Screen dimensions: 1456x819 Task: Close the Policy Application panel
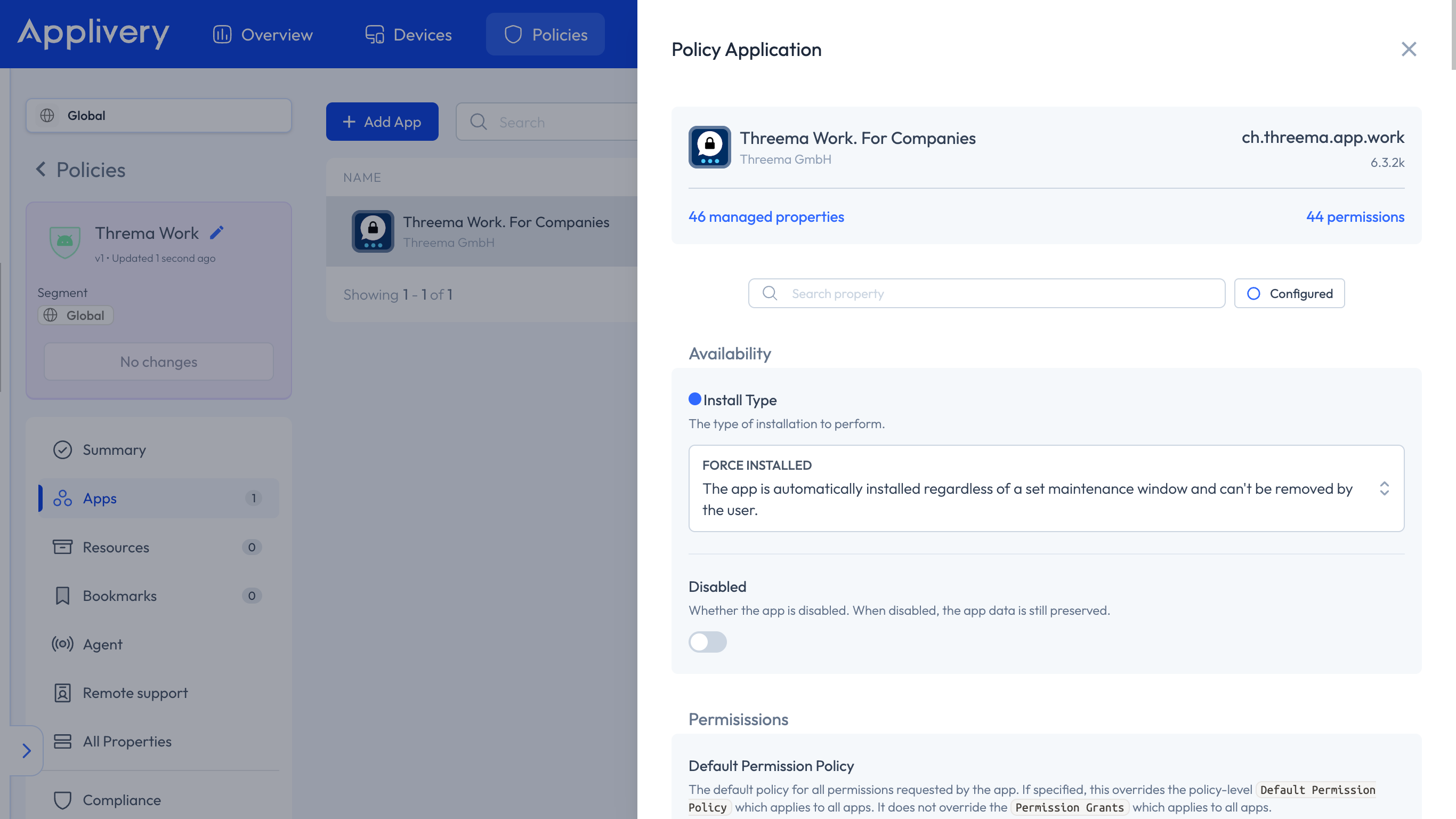1409,49
